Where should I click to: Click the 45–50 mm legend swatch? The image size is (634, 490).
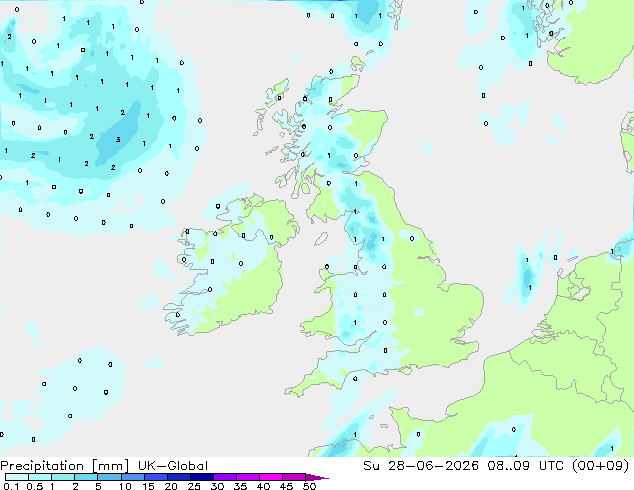(294, 477)
